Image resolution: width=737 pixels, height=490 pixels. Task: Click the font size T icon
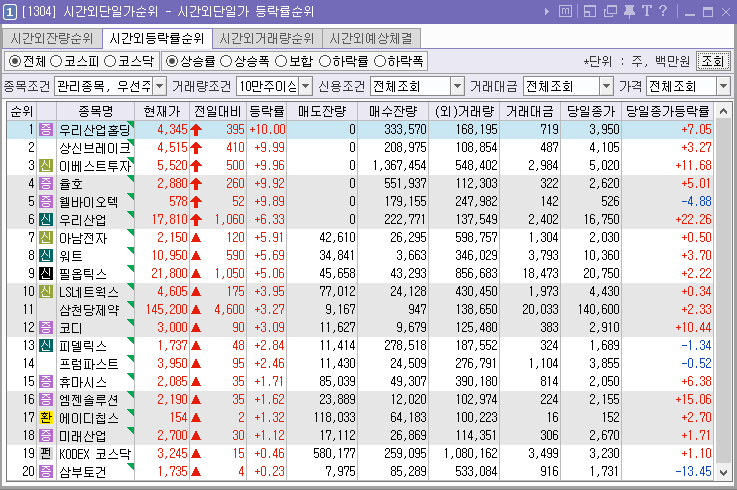pyautogui.click(x=647, y=11)
